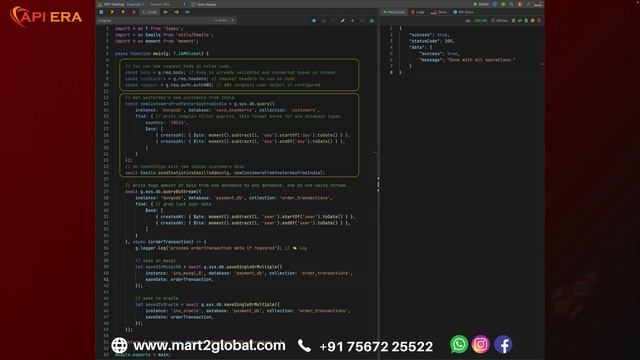
Task: Click the green Run button at the top right
Action: point(481,4)
